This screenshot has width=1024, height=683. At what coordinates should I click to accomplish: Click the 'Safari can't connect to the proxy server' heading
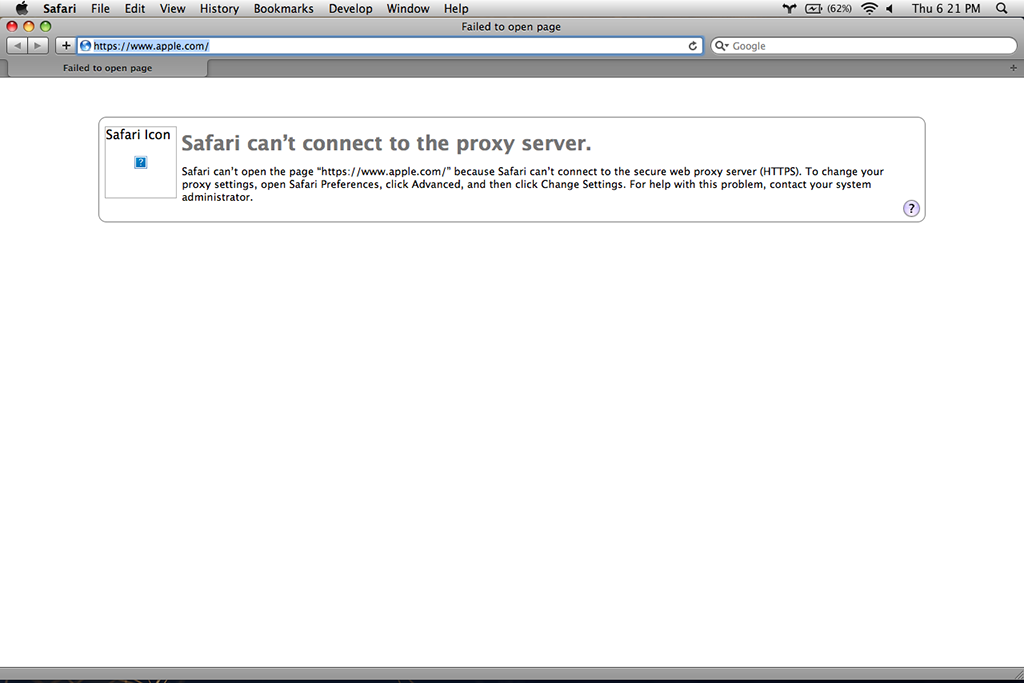[386, 143]
